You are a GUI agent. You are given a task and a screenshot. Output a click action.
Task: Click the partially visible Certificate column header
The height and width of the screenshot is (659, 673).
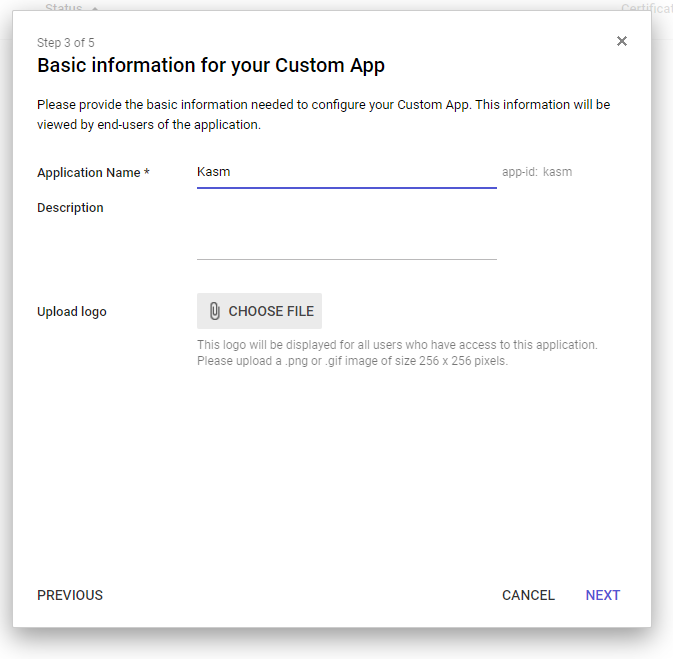(x=646, y=8)
